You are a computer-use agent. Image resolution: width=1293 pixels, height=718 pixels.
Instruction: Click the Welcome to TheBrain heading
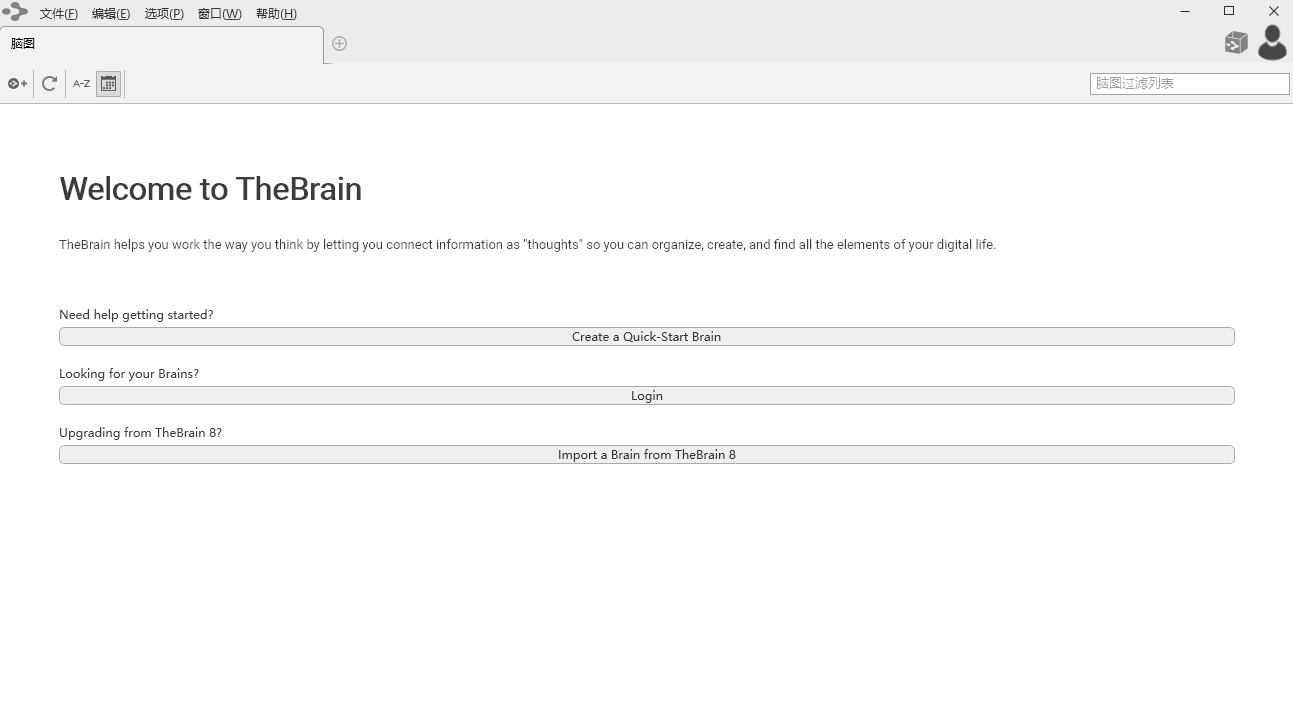[210, 189]
